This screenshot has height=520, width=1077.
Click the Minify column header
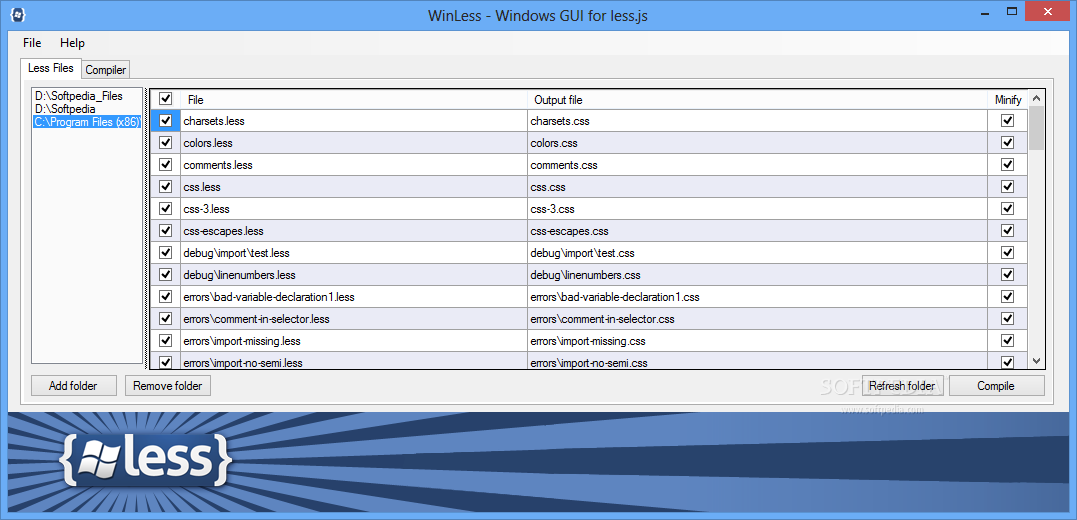[x=1008, y=100]
